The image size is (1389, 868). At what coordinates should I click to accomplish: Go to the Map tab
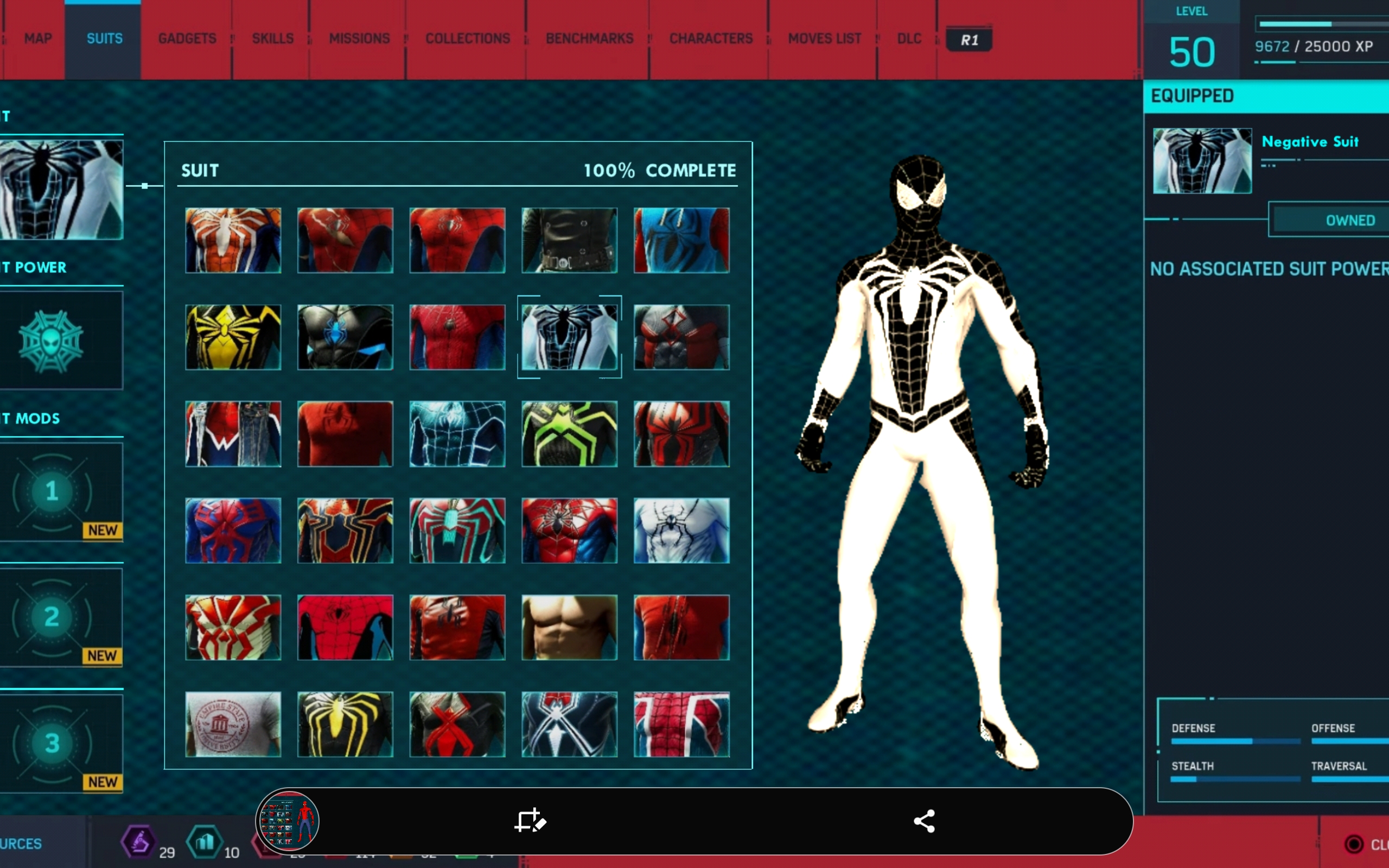click(38, 39)
